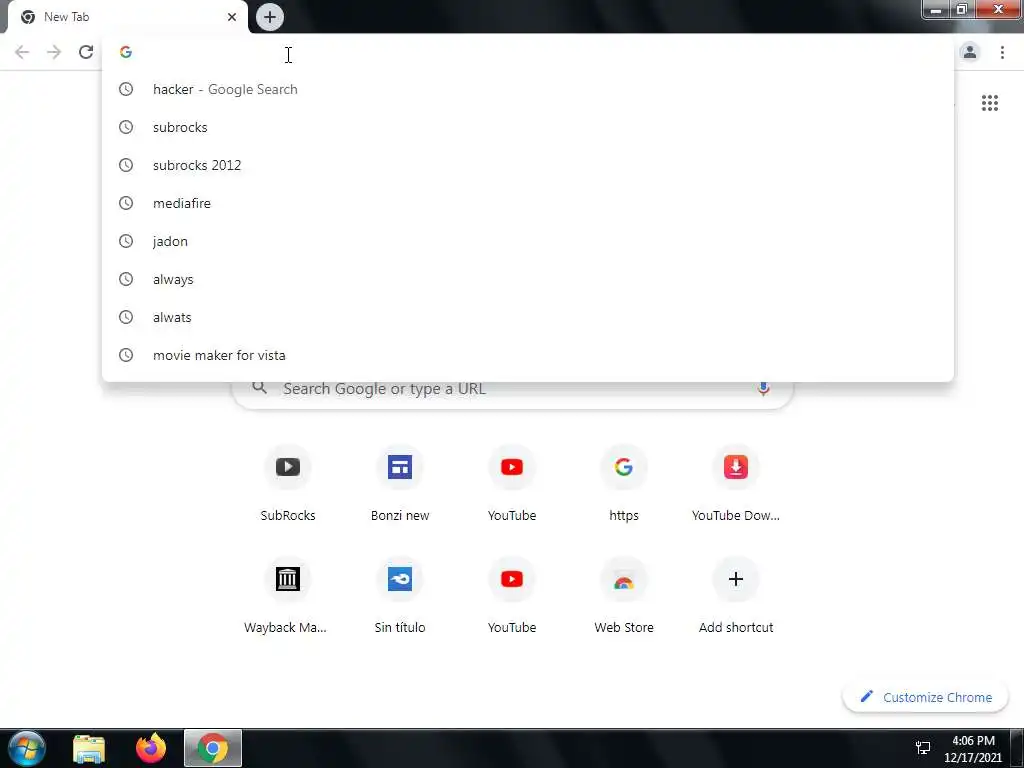Select the 'subrocks 2012' suggestion
Viewport: 1024px width, 768px height.
[x=528, y=165]
